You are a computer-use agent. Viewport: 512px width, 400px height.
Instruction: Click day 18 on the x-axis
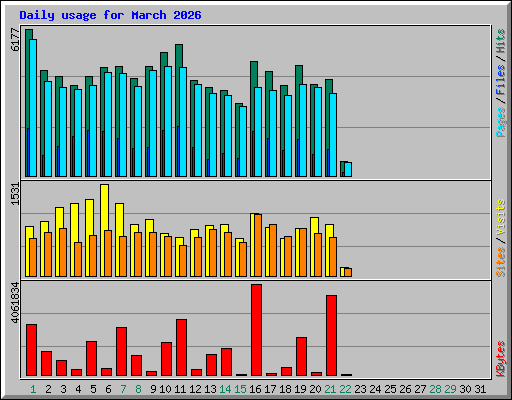285,389
